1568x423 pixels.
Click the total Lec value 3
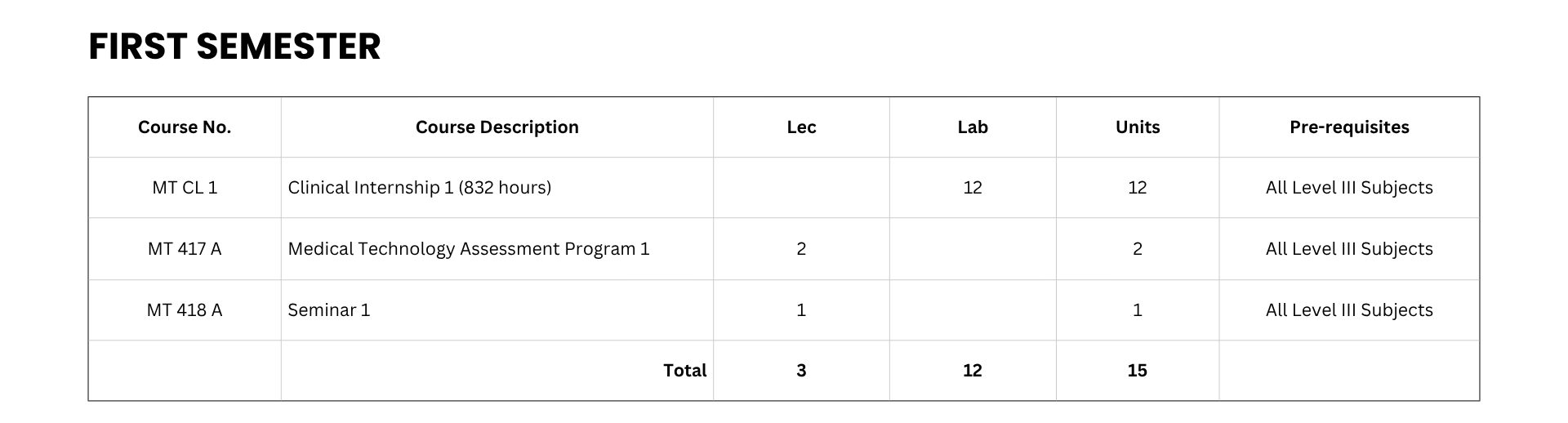click(801, 371)
